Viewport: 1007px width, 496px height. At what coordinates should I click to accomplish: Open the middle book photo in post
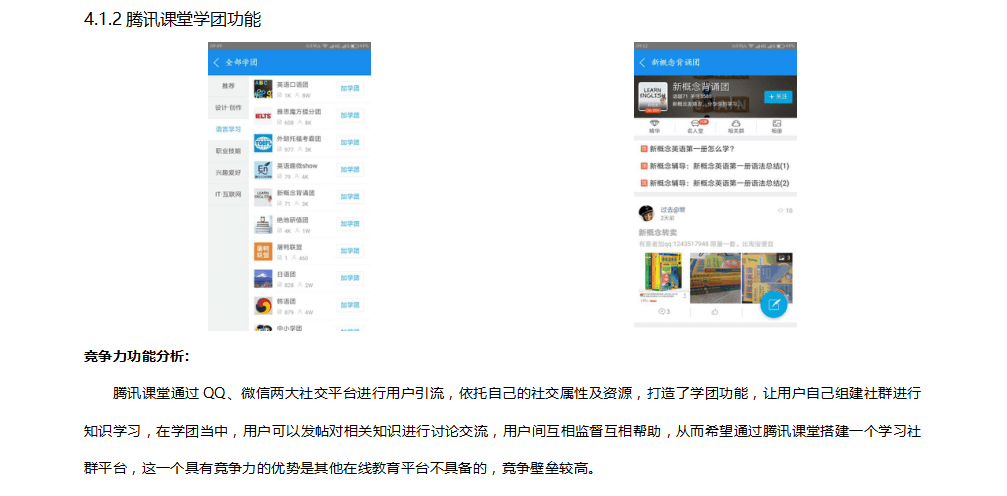714,278
